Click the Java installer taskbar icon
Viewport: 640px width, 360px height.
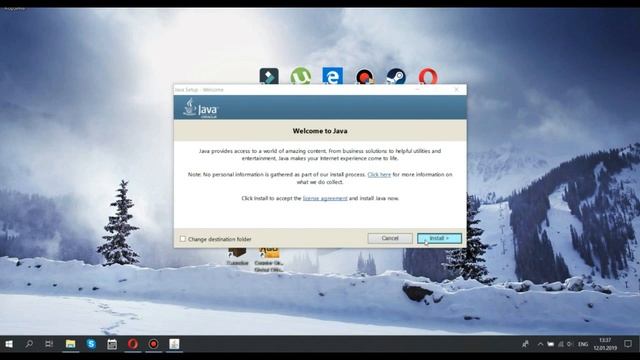click(174, 344)
